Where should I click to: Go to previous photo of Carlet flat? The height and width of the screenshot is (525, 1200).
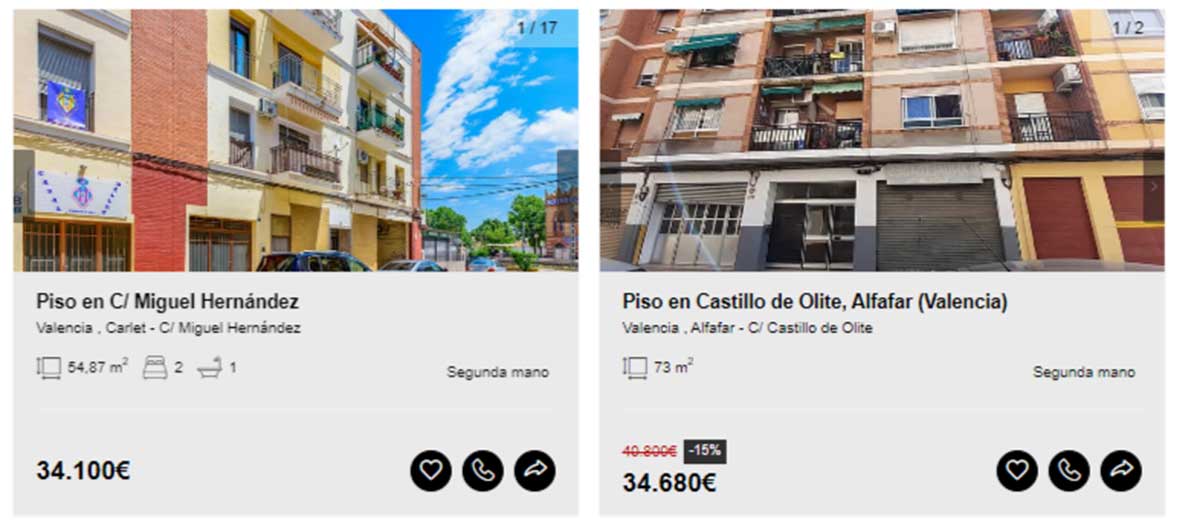(23, 186)
